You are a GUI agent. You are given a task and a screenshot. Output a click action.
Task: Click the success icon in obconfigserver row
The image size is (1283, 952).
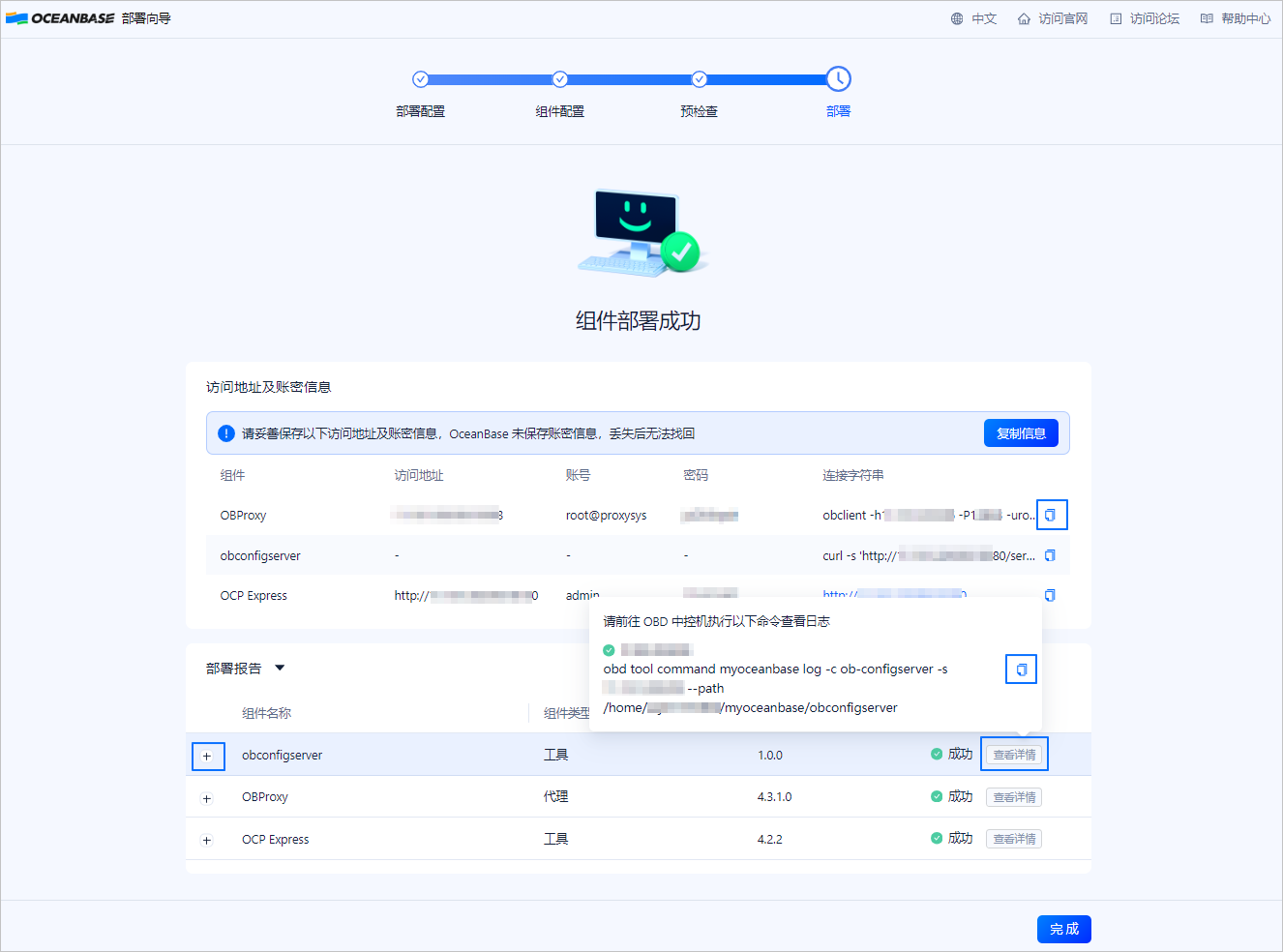point(937,754)
